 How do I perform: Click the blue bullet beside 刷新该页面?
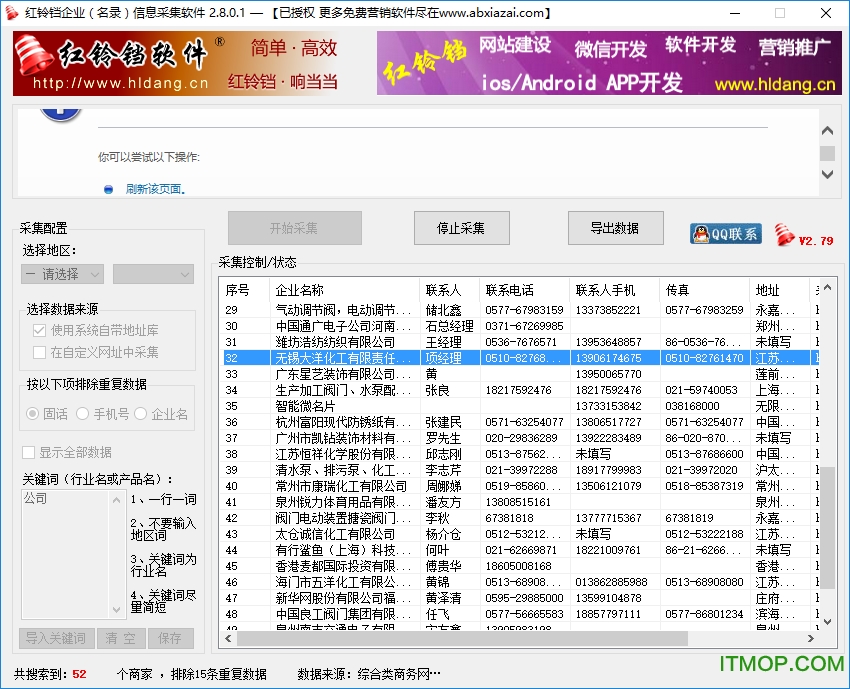pos(108,189)
